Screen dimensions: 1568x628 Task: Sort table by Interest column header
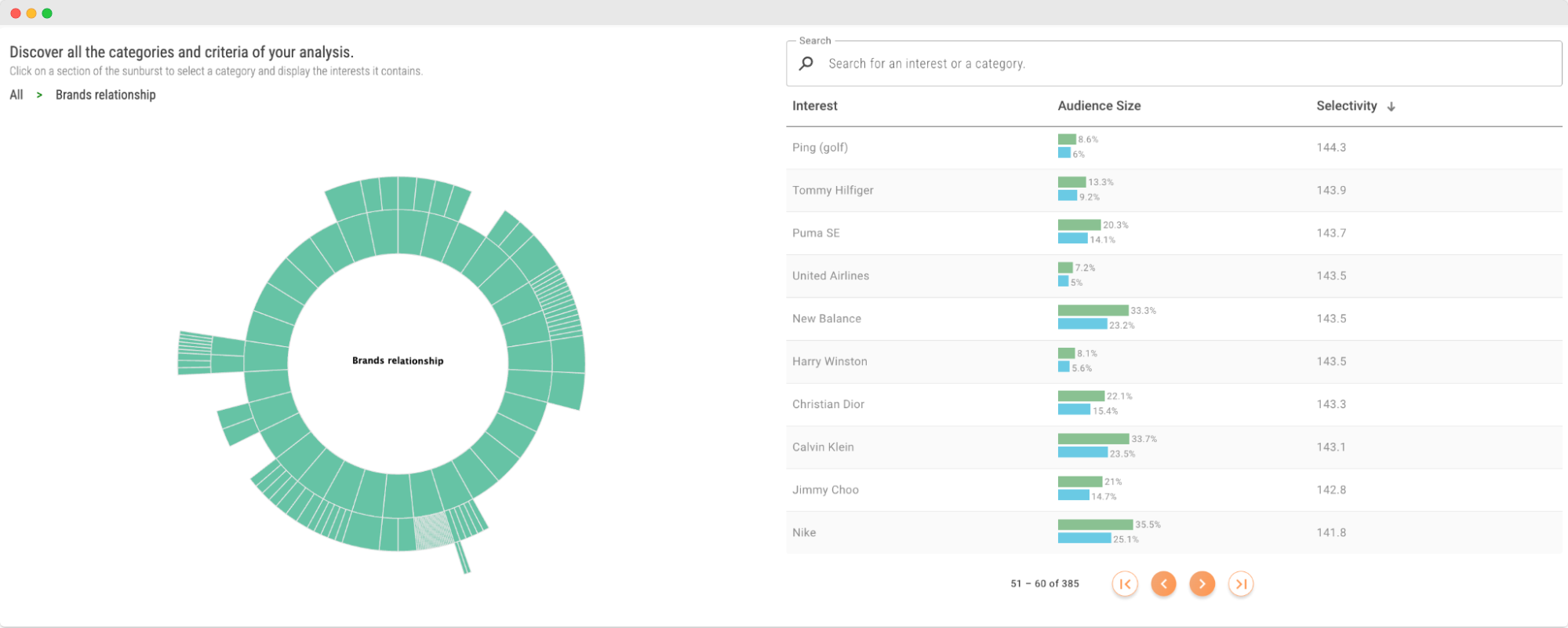pos(814,106)
